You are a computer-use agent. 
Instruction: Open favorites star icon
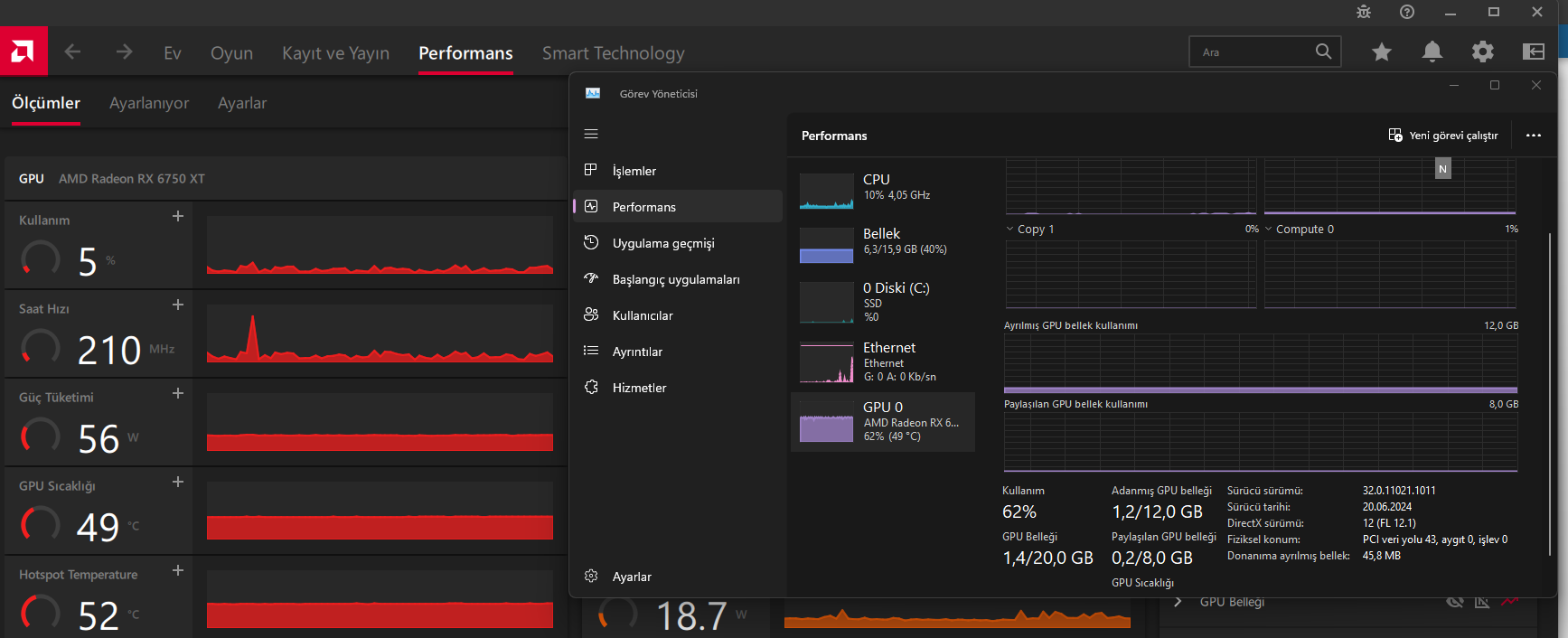pyautogui.click(x=1381, y=52)
